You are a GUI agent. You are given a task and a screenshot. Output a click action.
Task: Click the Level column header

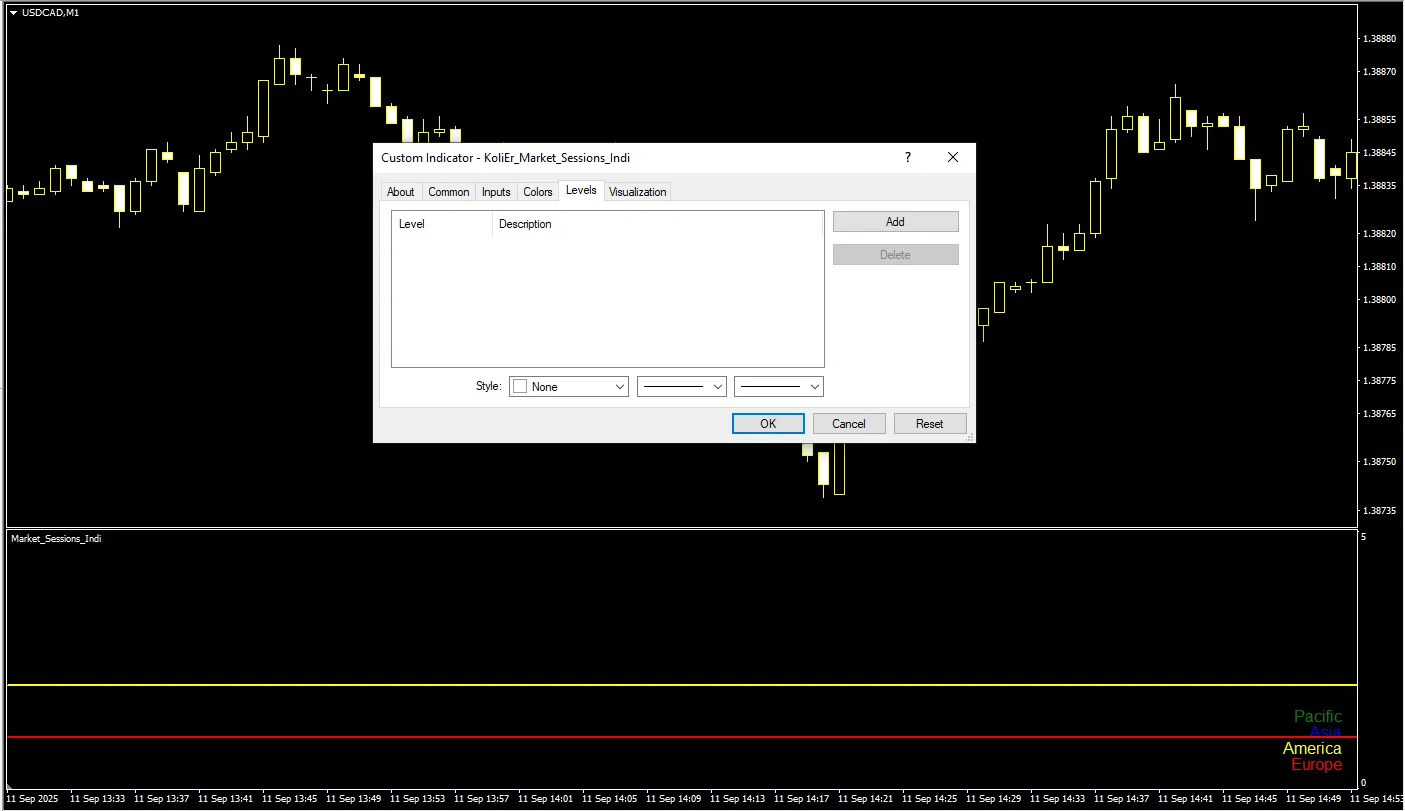pos(442,224)
